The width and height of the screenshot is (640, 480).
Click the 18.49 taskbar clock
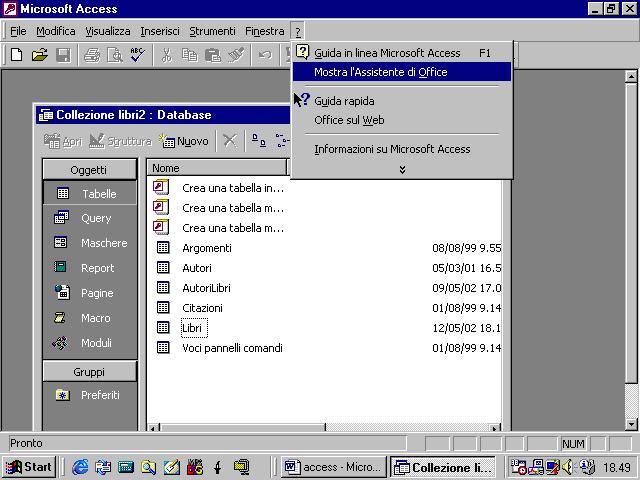(x=617, y=467)
